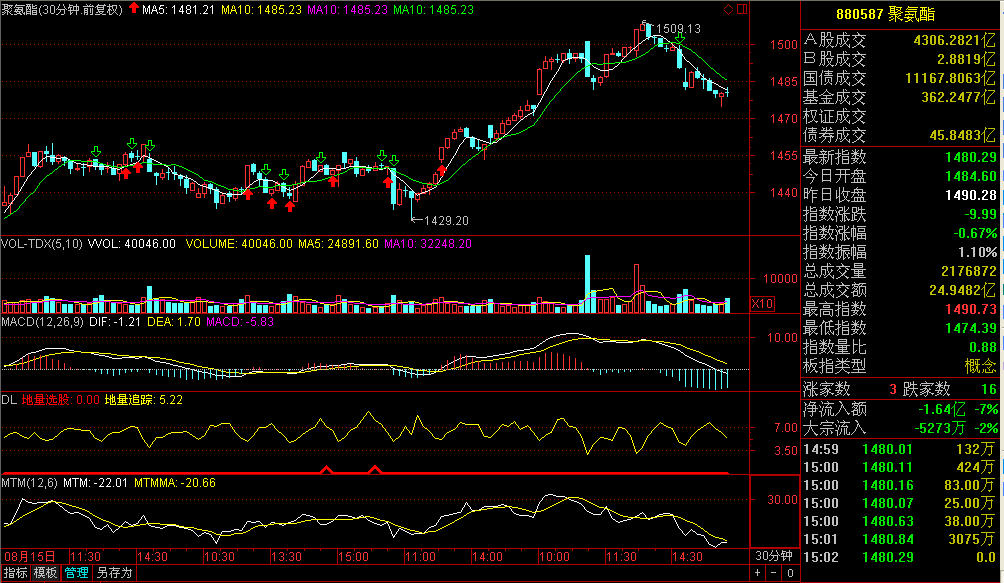Click the green down arrow near 1509.13 peak
The height and width of the screenshot is (583, 1004).
680,38
